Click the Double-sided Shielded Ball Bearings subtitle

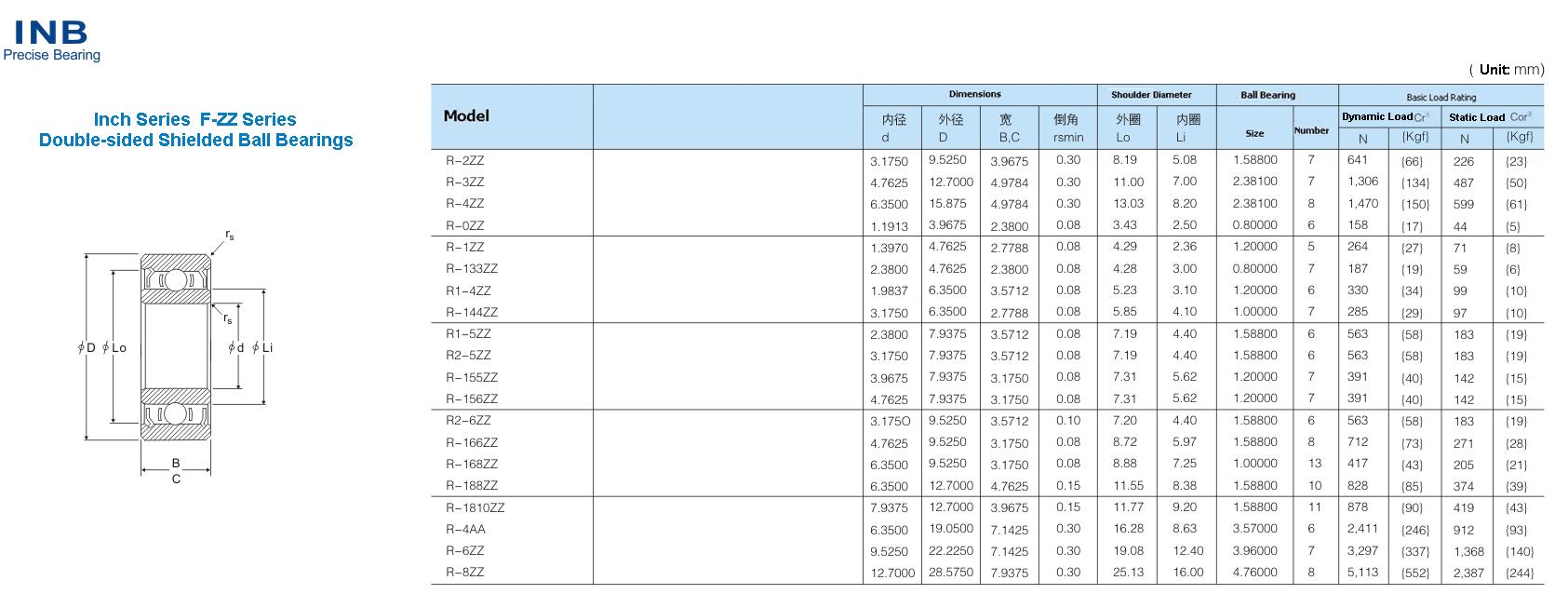tap(195, 141)
